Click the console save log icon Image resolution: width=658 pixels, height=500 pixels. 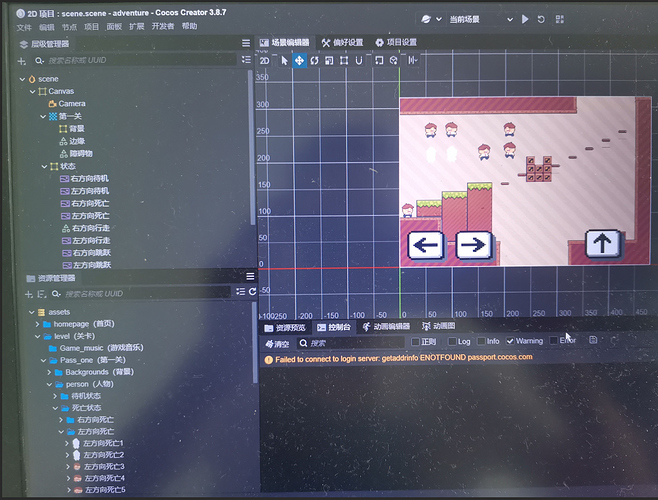tap(593, 340)
